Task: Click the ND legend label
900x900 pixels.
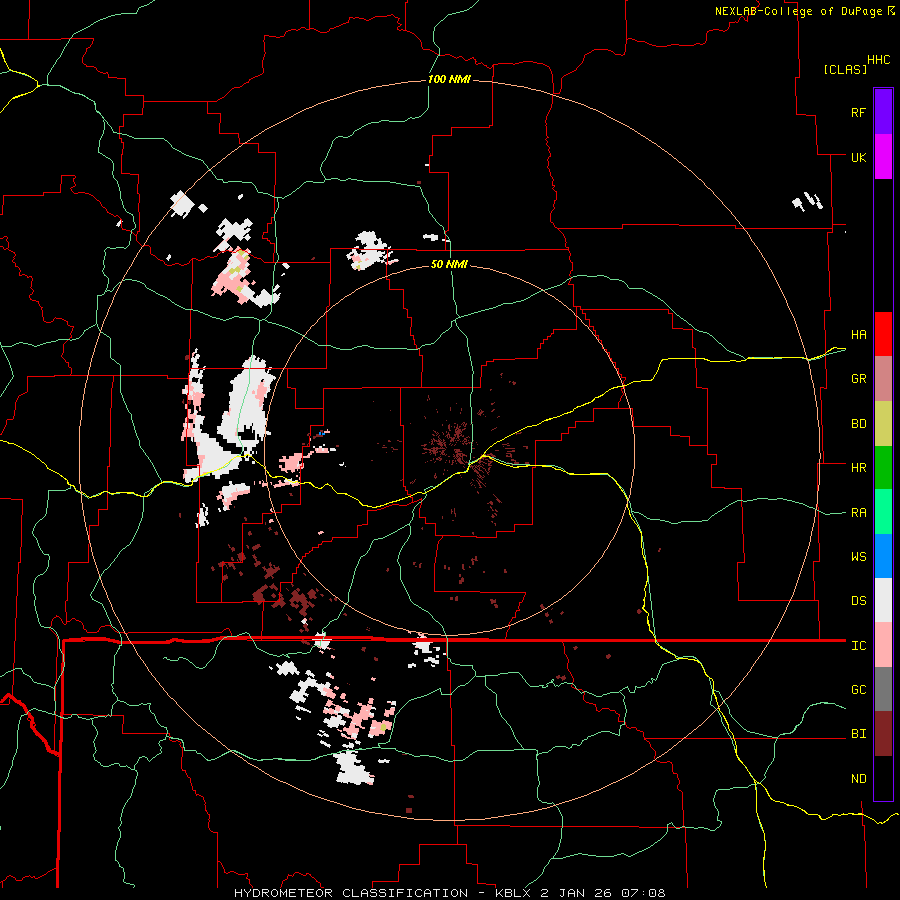Action: tap(858, 779)
